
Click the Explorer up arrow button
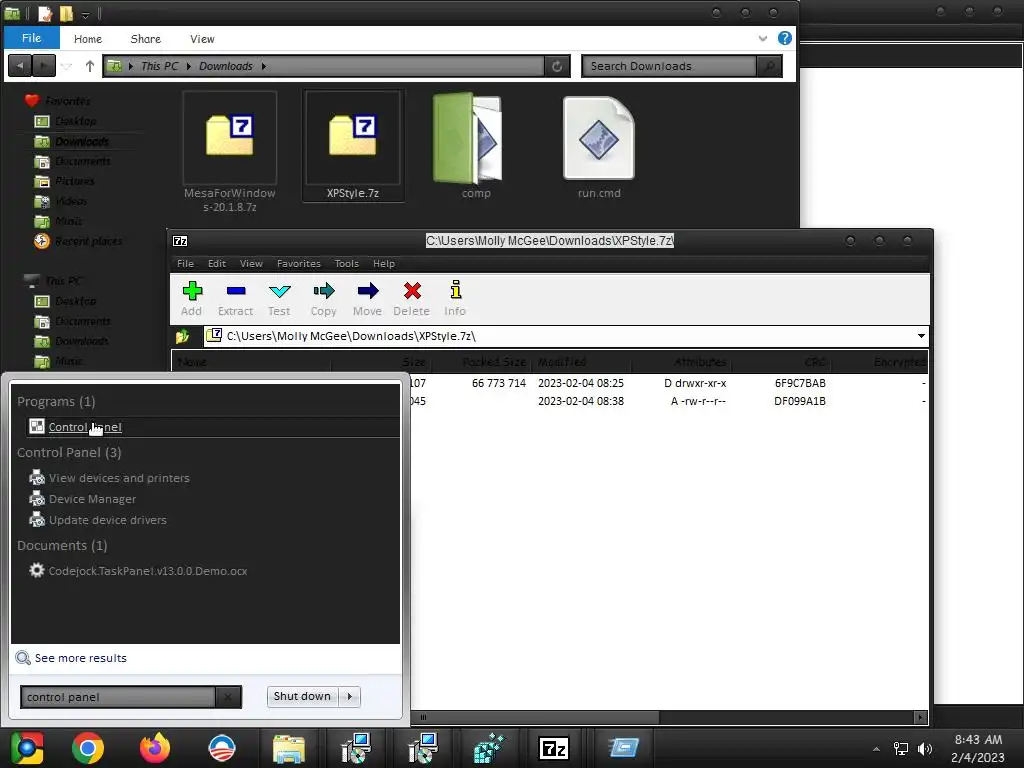(x=89, y=66)
